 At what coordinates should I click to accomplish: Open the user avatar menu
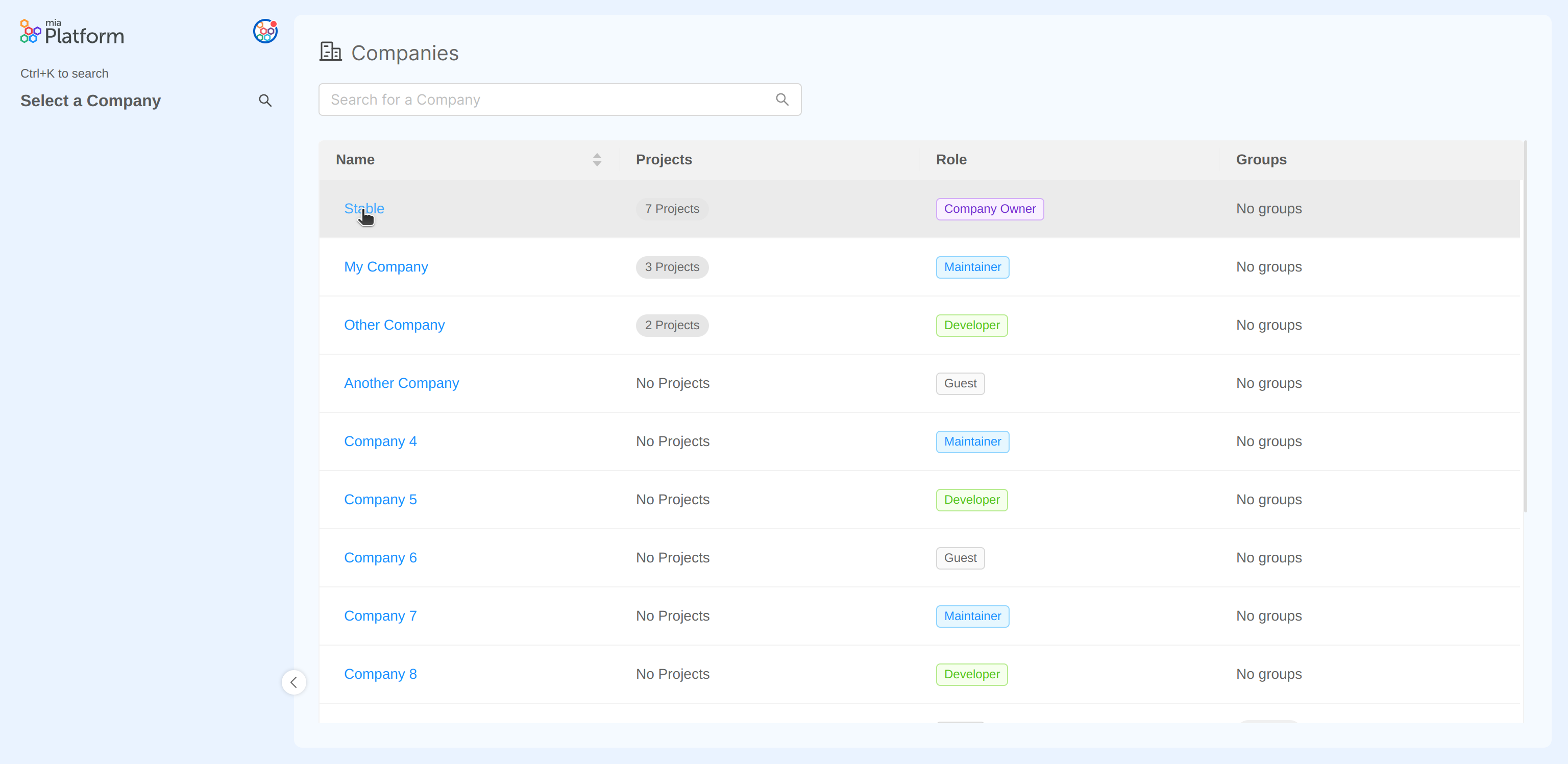(x=265, y=31)
